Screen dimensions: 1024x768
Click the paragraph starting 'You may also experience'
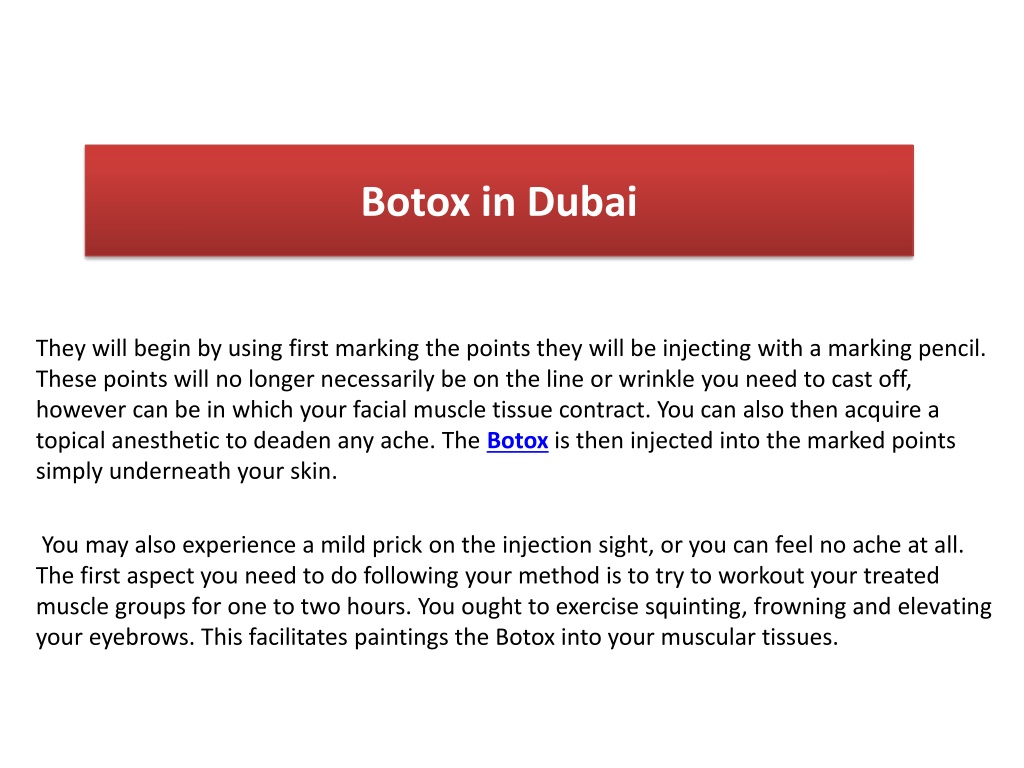click(514, 591)
